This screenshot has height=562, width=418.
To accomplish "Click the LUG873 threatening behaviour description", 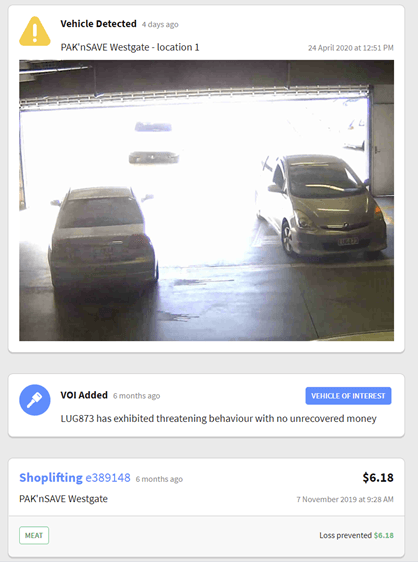I will 218,419.
